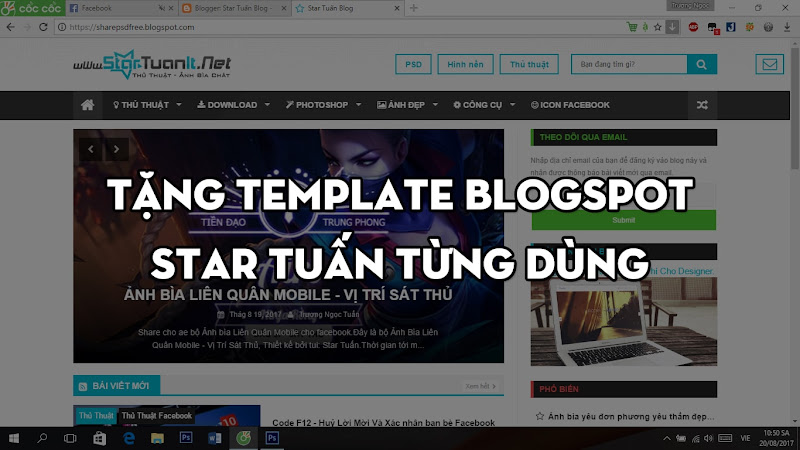
Task: Click the PSD button
Action: click(413, 64)
